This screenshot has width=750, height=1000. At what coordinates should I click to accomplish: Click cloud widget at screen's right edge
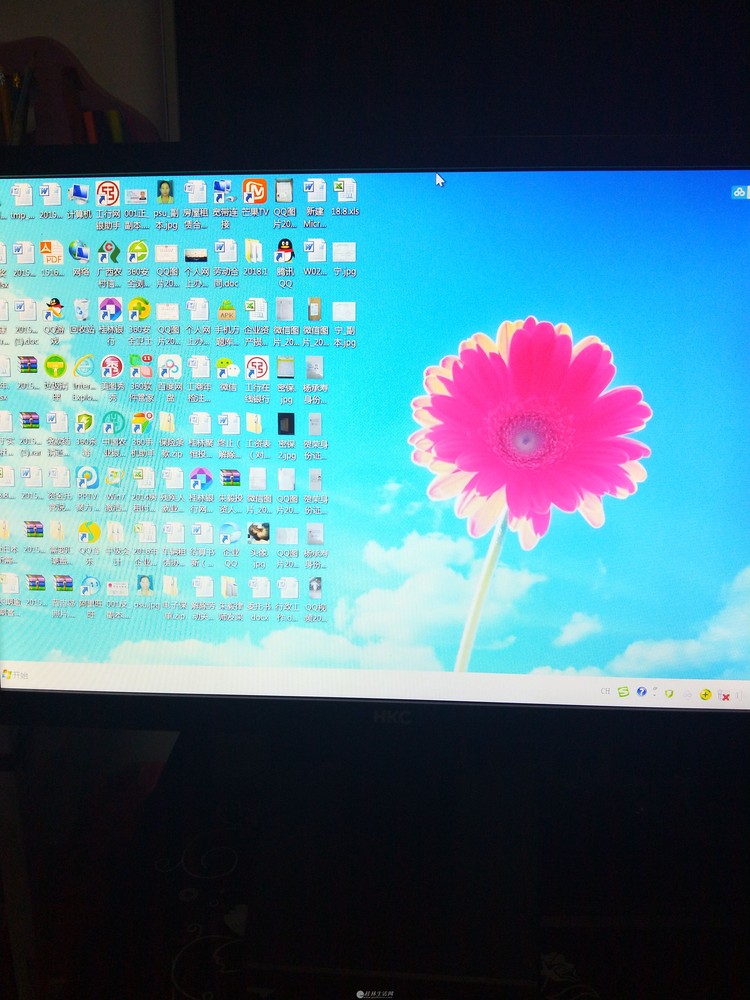(x=740, y=191)
